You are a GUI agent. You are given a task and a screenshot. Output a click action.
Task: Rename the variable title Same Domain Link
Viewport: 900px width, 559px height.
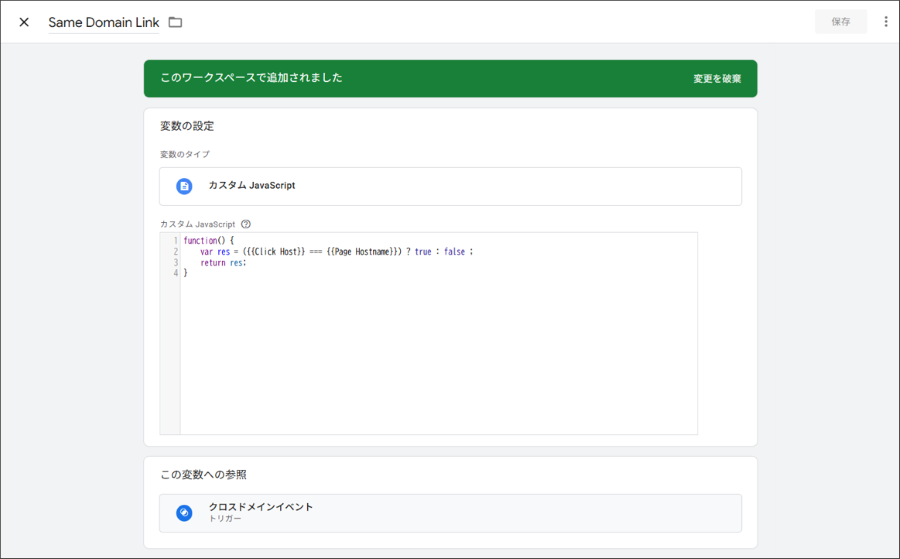pos(104,22)
